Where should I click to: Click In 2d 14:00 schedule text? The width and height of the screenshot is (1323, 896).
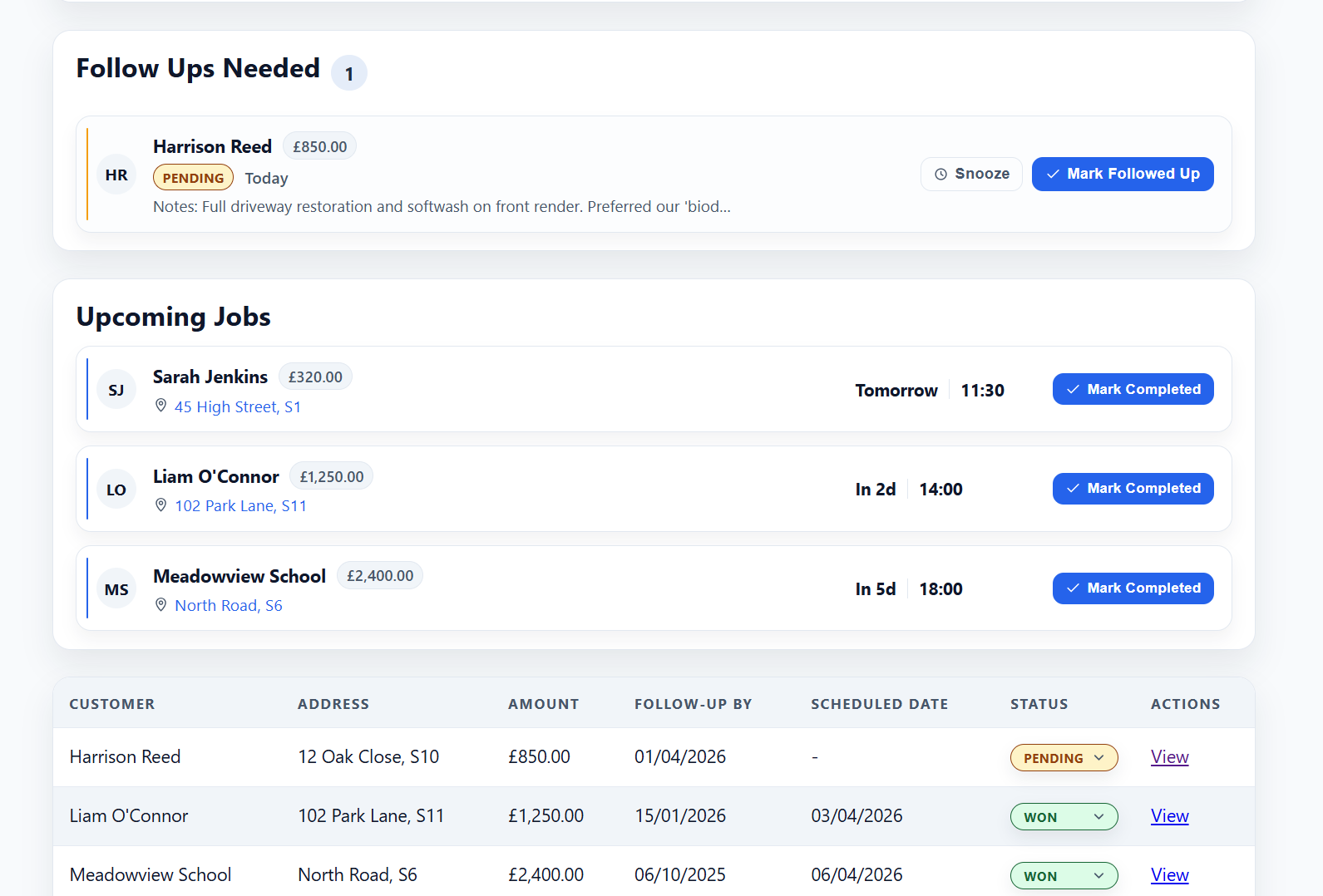pos(909,490)
